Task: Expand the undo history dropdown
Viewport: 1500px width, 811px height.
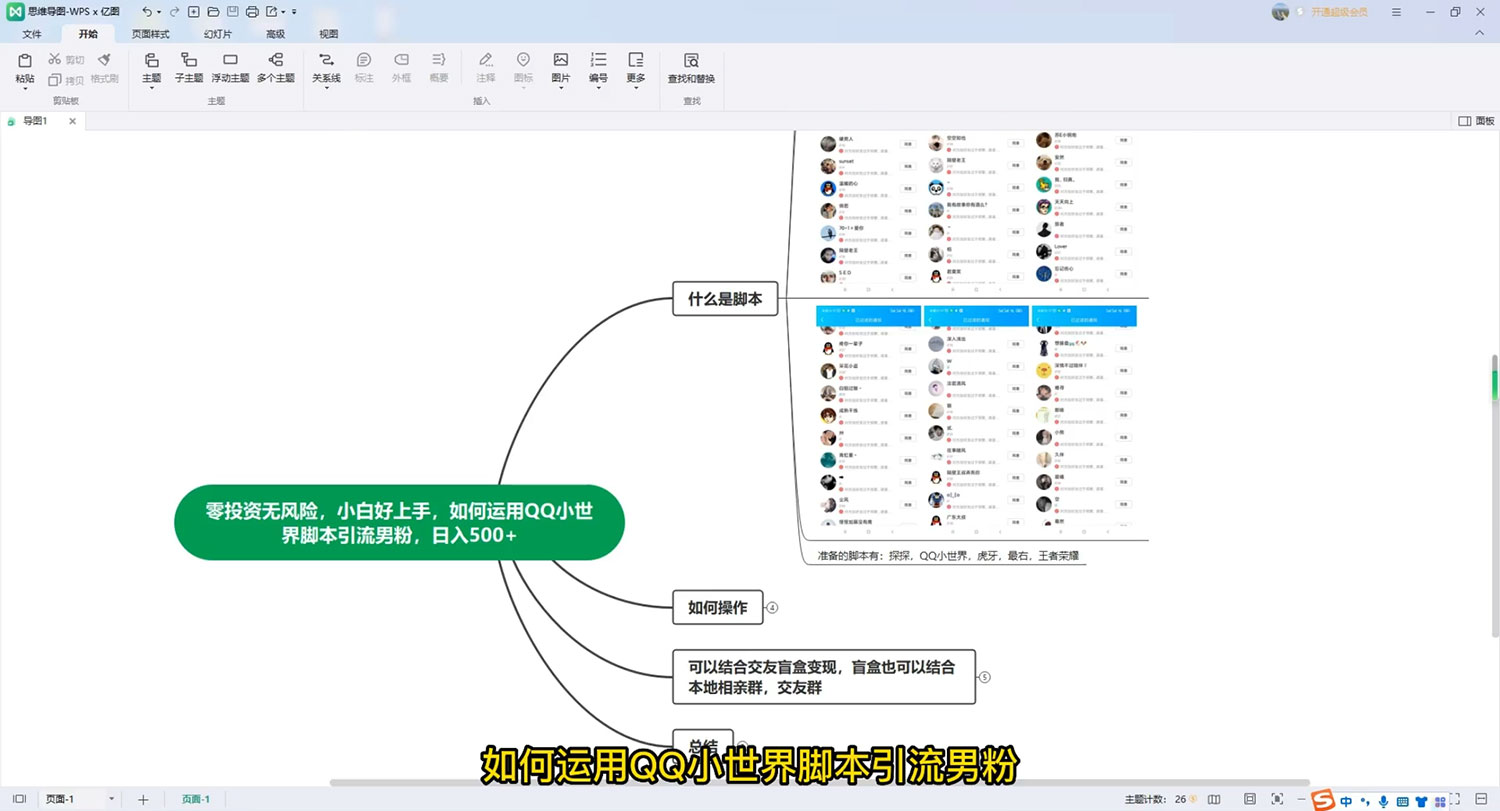Action: pos(159,11)
